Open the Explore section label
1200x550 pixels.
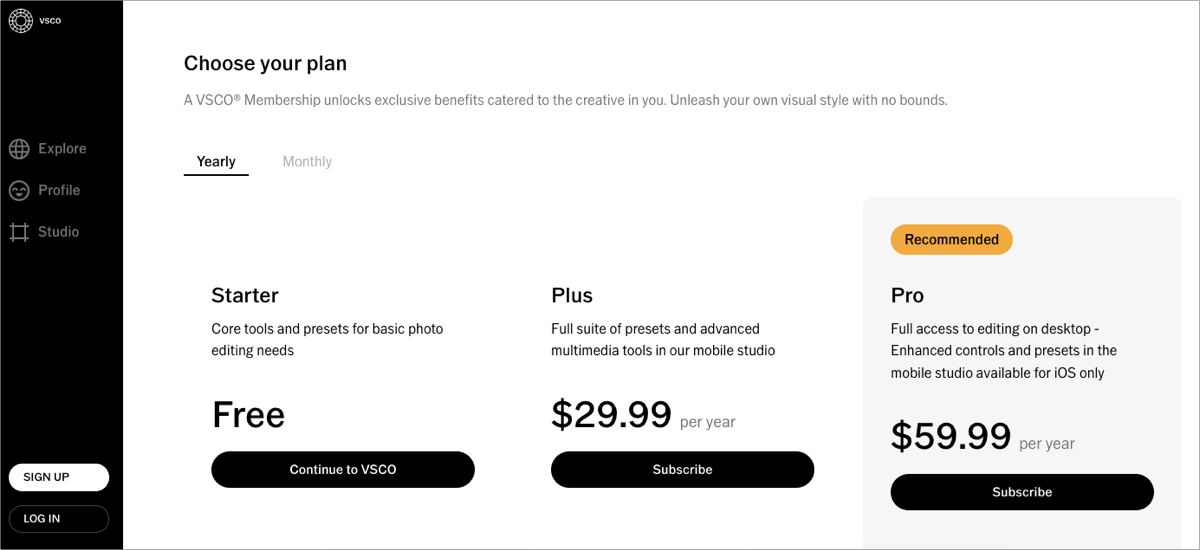pyautogui.click(x=62, y=149)
